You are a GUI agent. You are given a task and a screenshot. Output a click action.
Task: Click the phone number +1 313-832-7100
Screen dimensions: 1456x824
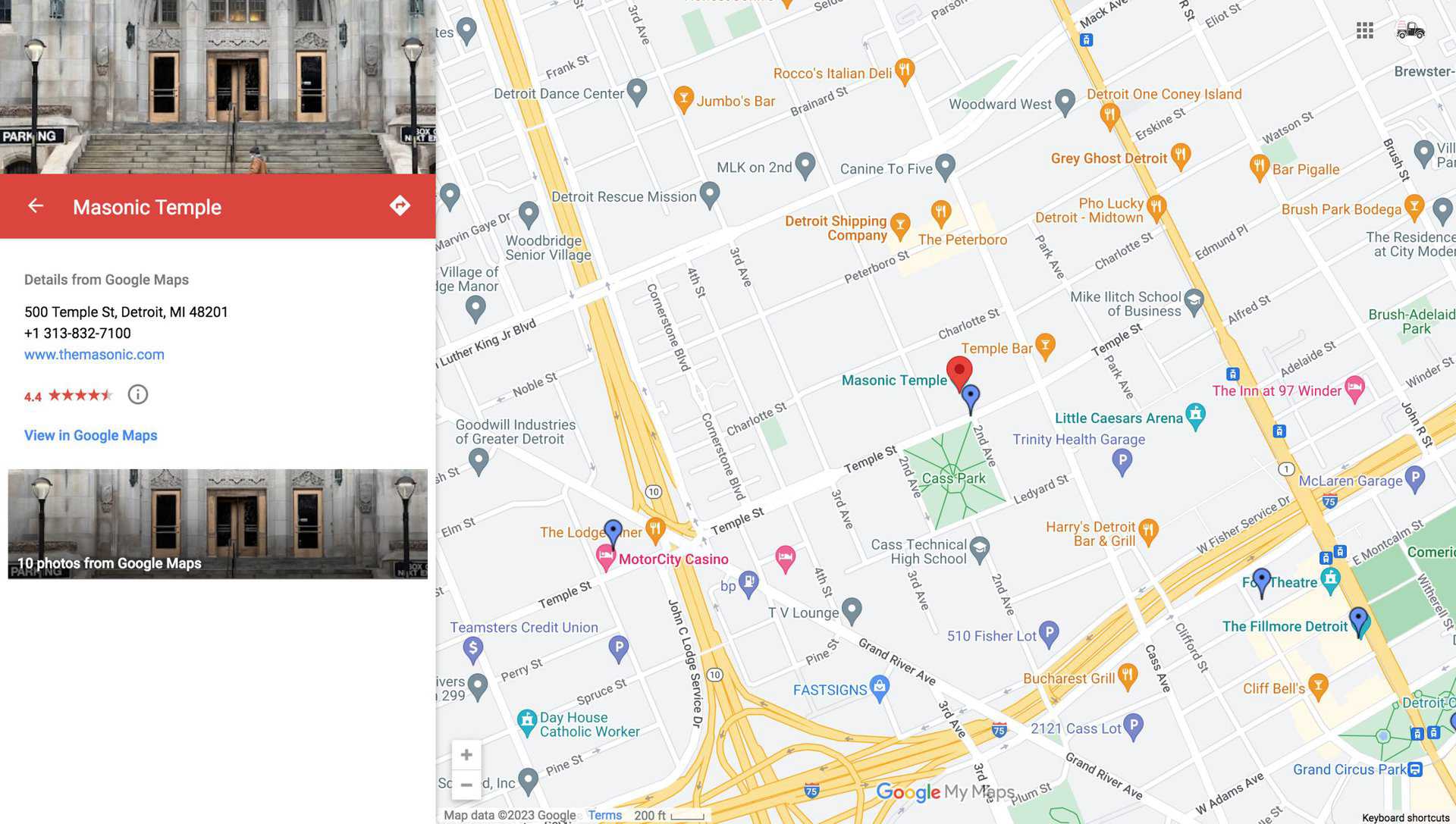pyautogui.click(x=77, y=333)
